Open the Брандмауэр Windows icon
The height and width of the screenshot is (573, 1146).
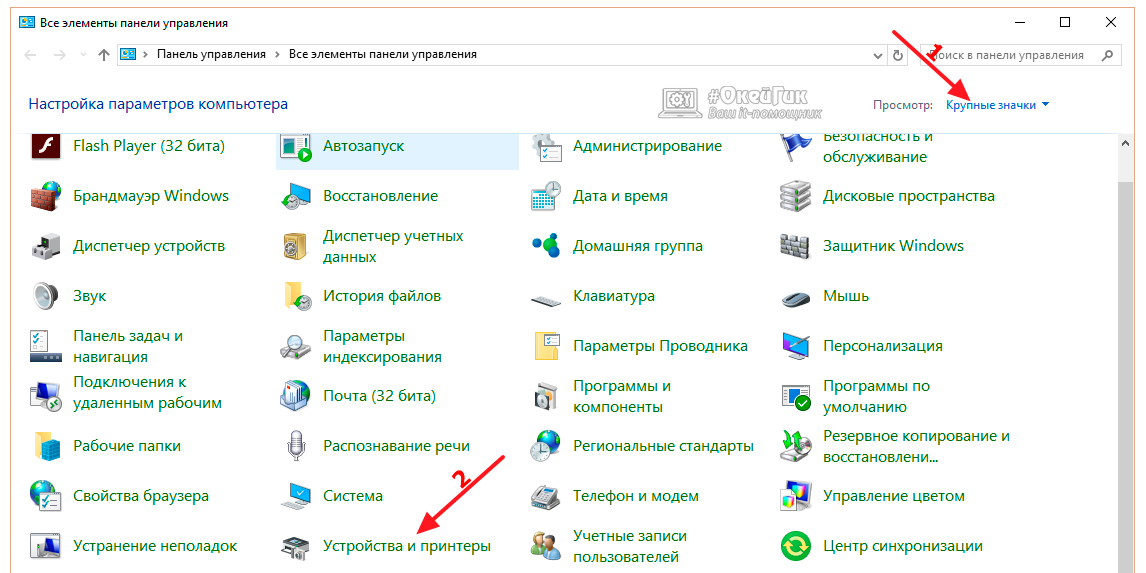(x=45, y=197)
